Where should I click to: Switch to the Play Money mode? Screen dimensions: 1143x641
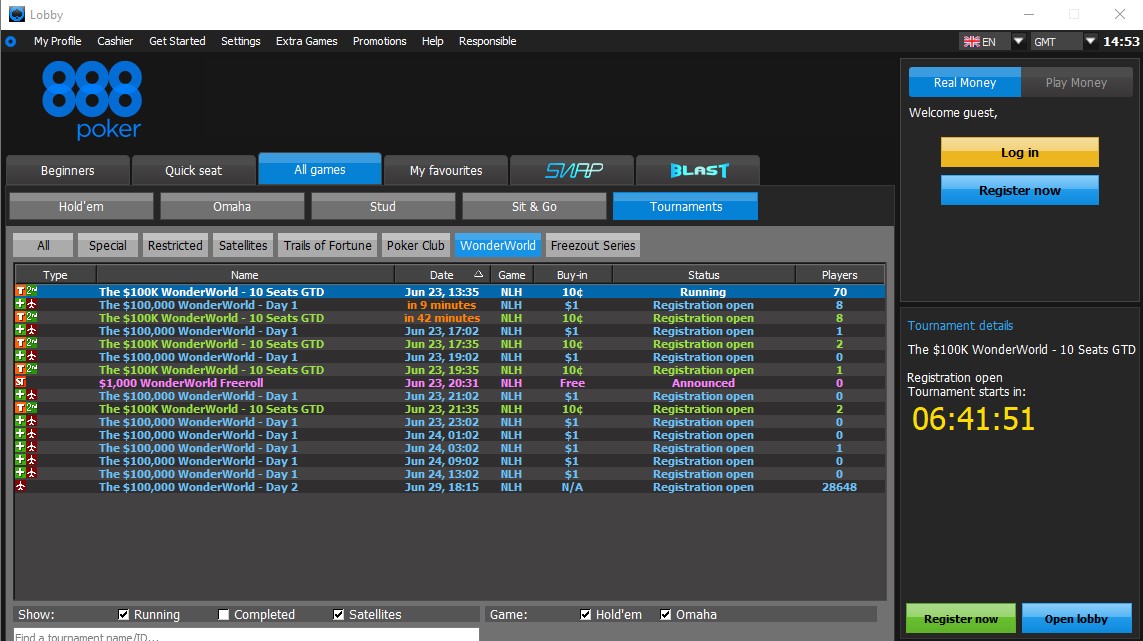[x=1076, y=82]
